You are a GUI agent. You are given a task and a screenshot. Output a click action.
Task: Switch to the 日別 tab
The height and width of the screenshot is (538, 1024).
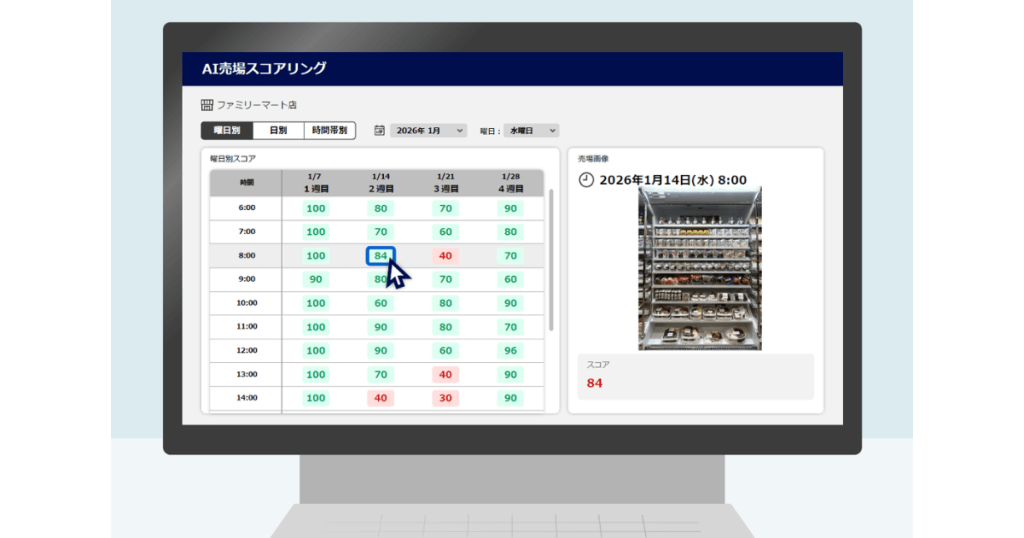pyautogui.click(x=278, y=130)
